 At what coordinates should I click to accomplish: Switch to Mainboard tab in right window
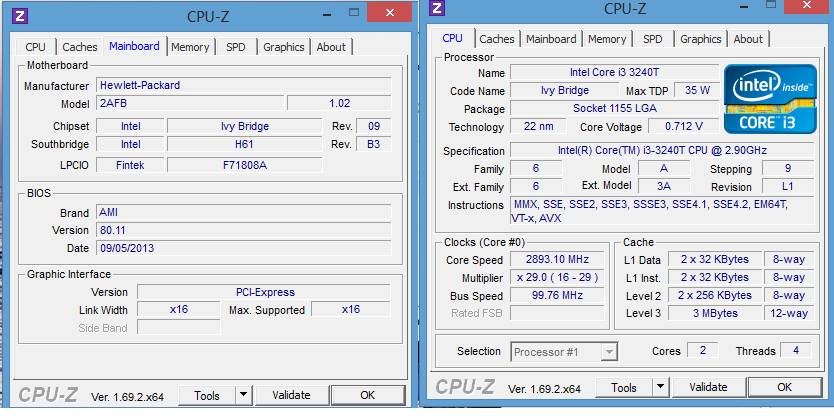(x=551, y=39)
